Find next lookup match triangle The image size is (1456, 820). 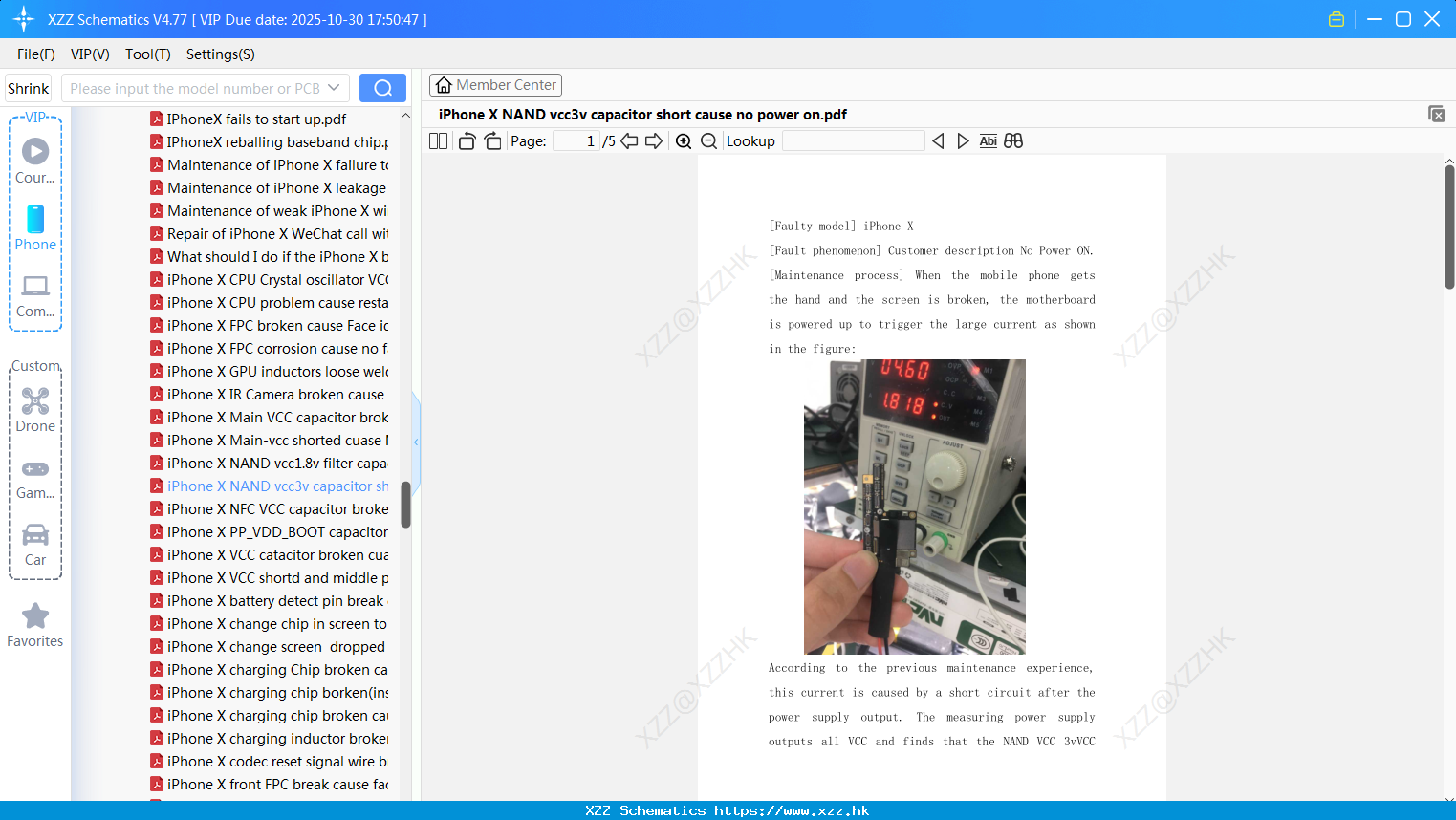963,140
